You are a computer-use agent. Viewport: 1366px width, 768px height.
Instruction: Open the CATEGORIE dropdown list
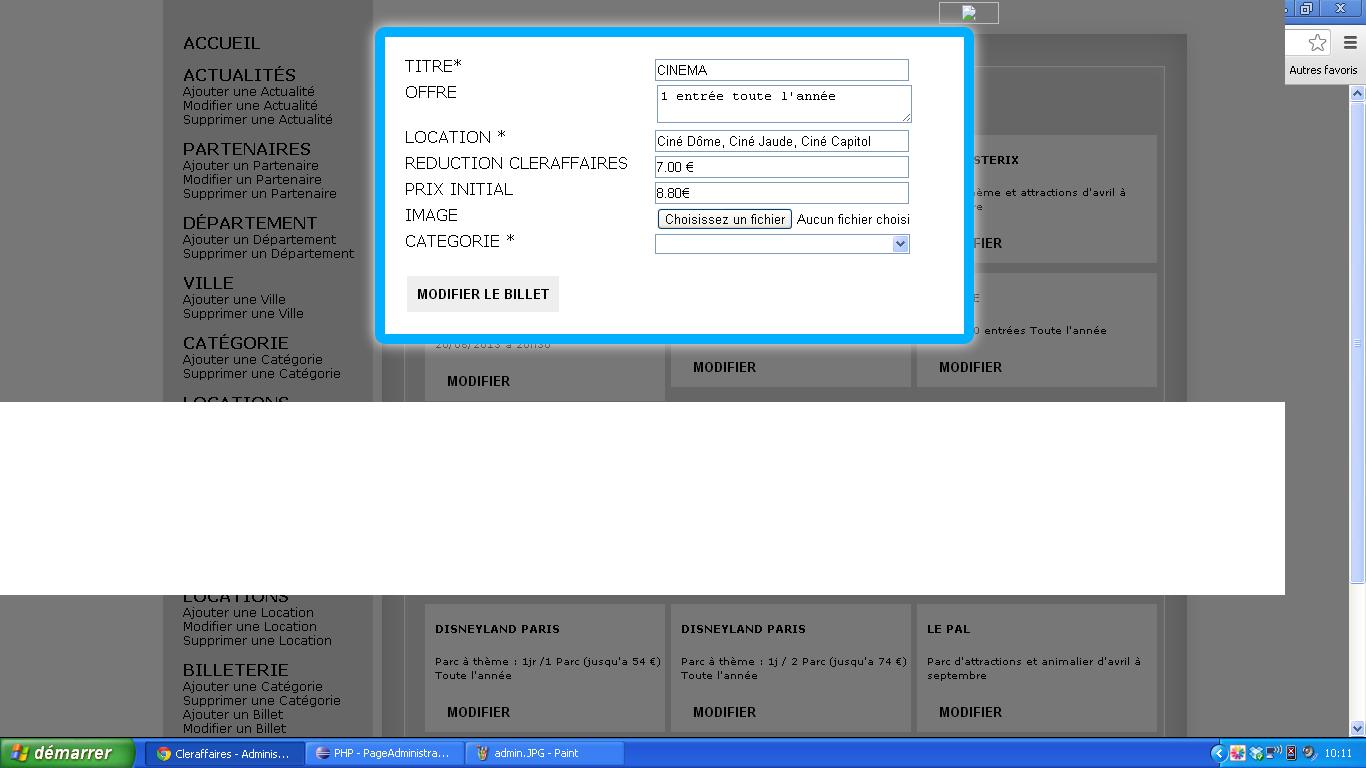(900, 244)
